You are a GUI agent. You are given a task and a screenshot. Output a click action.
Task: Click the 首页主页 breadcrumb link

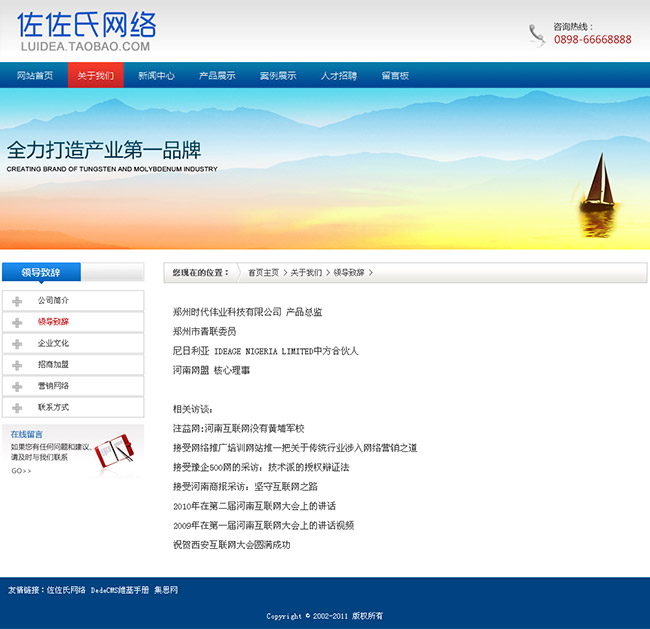264,272
